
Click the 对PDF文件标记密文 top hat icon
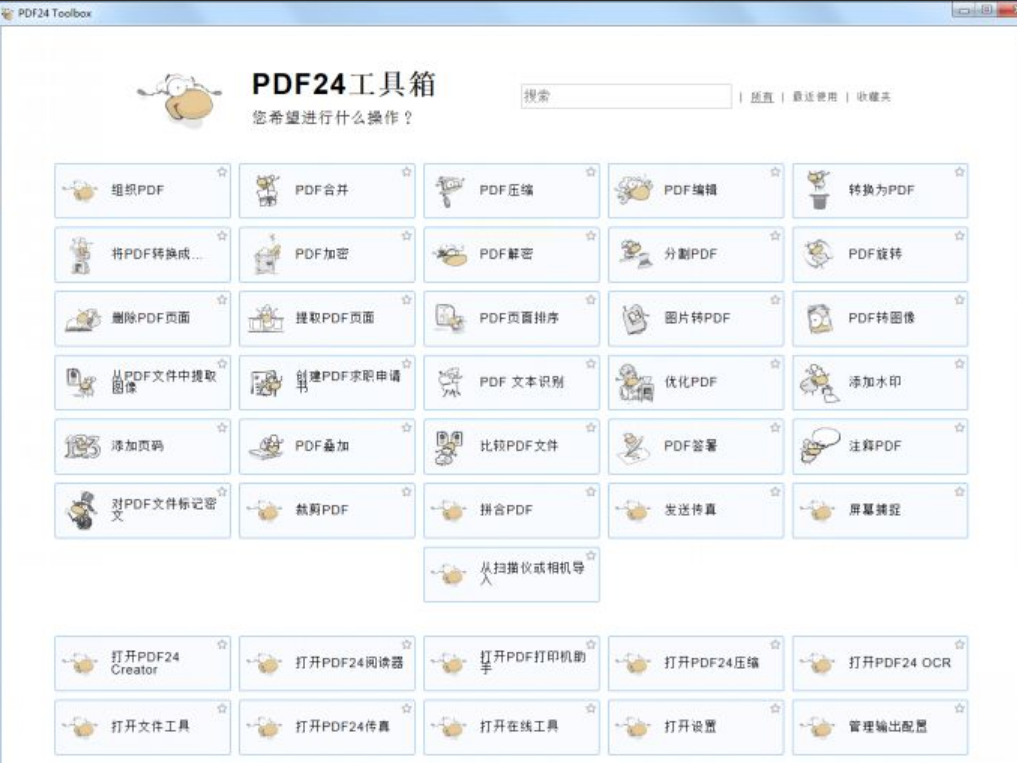[82, 511]
